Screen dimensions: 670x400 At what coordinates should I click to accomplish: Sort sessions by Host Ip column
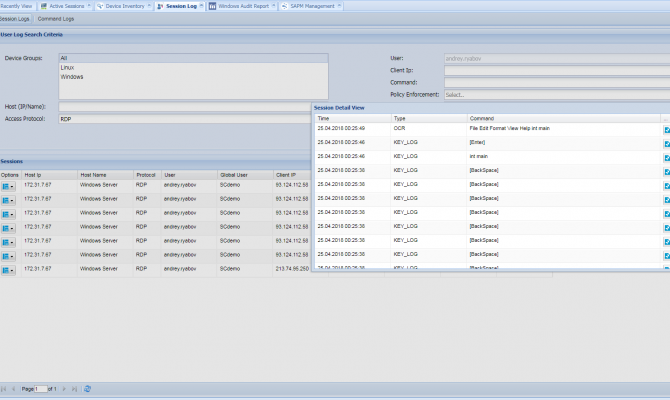[x=50, y=175]
